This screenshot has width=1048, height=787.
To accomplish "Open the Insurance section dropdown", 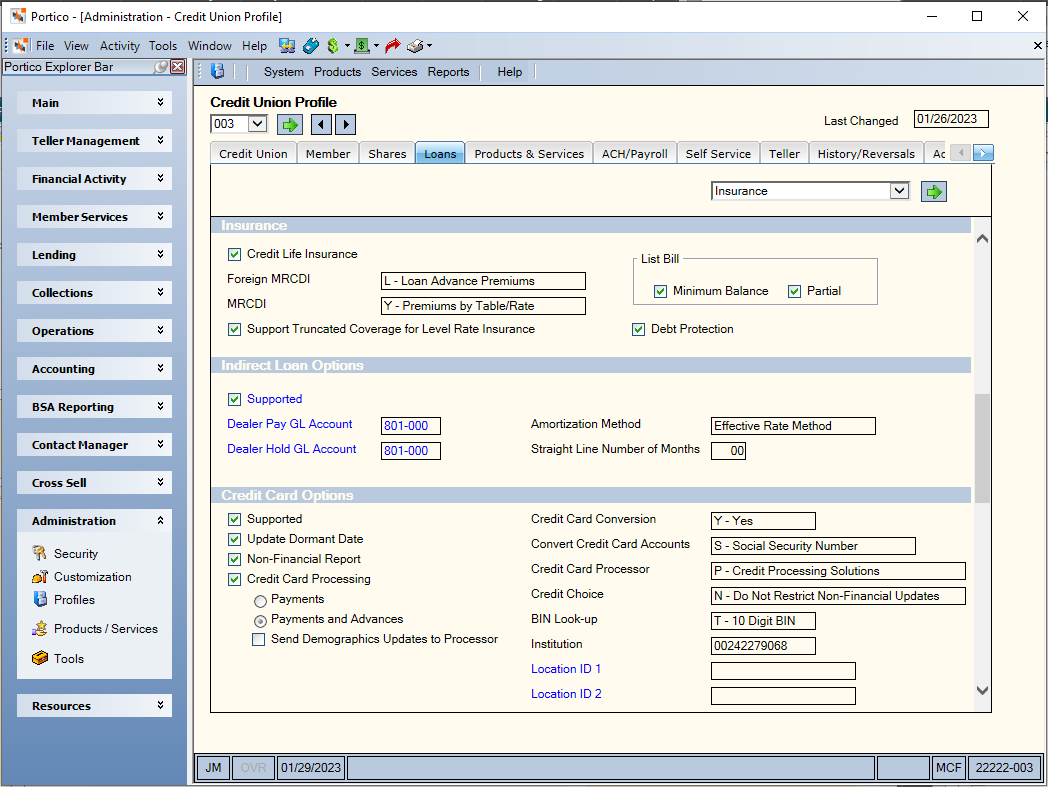I will [x=900, y=191].
